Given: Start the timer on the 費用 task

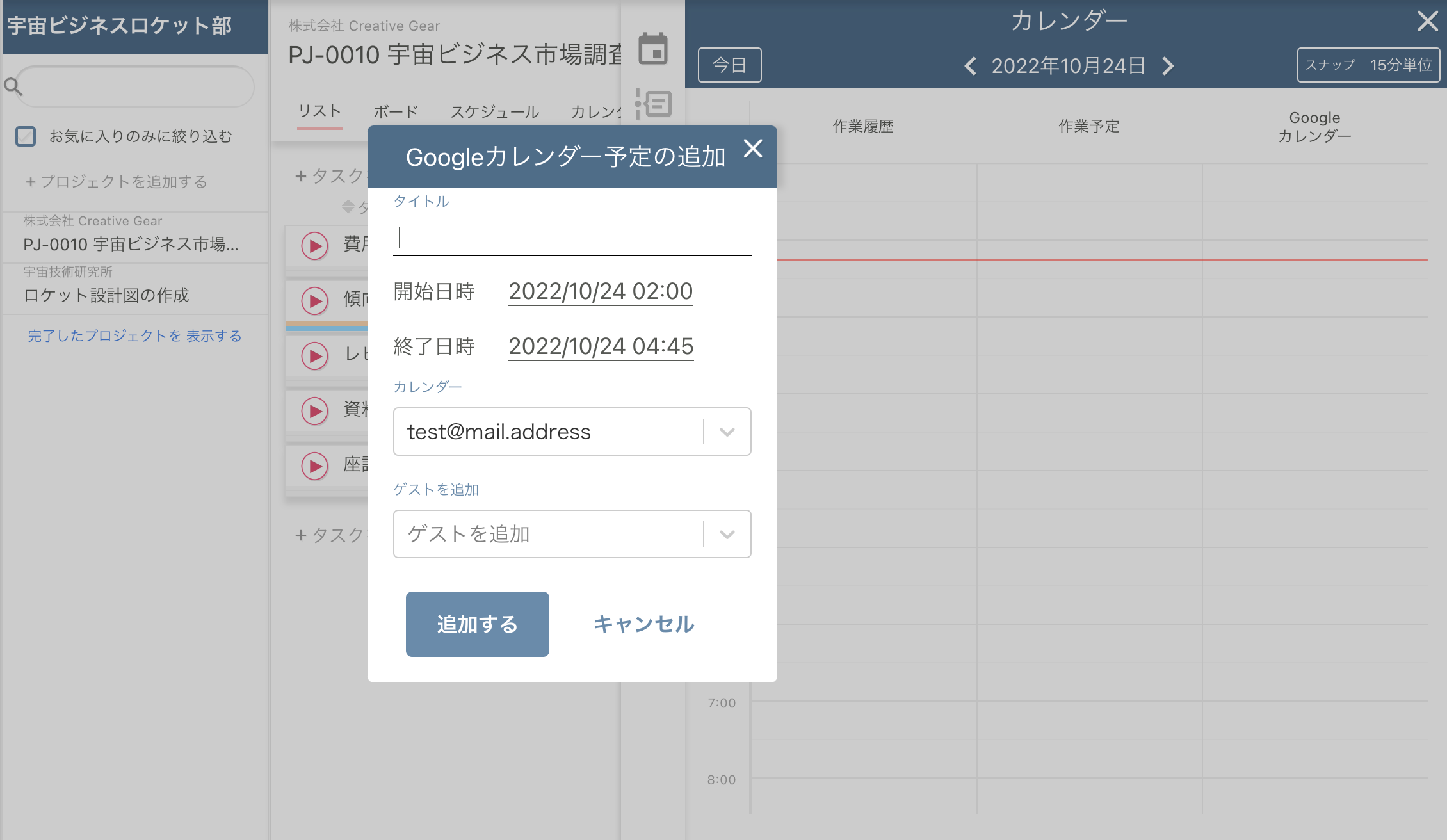Looking at the screenshot, I should pos(314,246).
